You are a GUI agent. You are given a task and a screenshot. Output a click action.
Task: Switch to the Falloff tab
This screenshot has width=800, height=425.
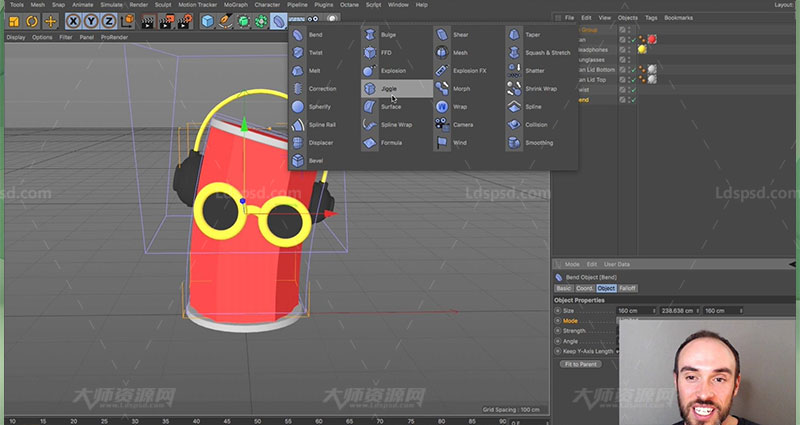click(628, 288)
